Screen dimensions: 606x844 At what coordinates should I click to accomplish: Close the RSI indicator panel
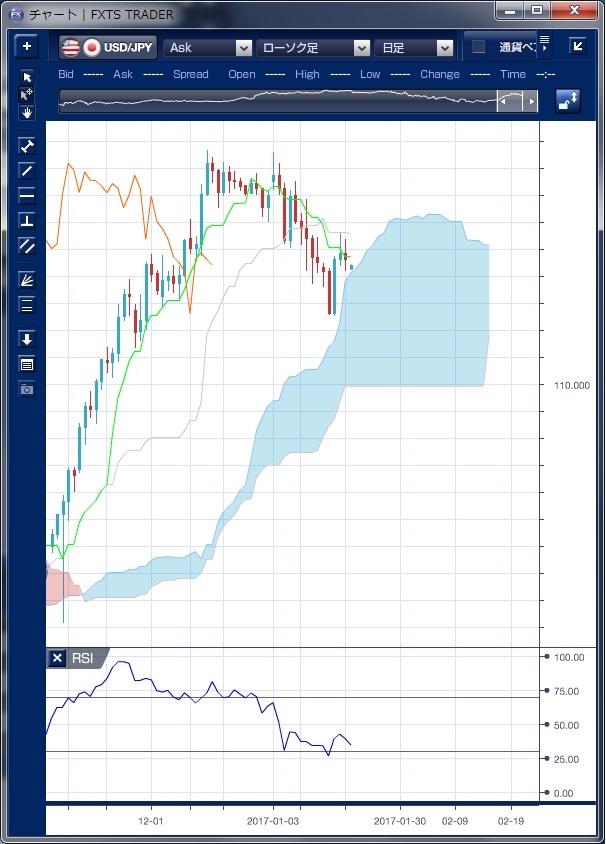tap(58, 658)
